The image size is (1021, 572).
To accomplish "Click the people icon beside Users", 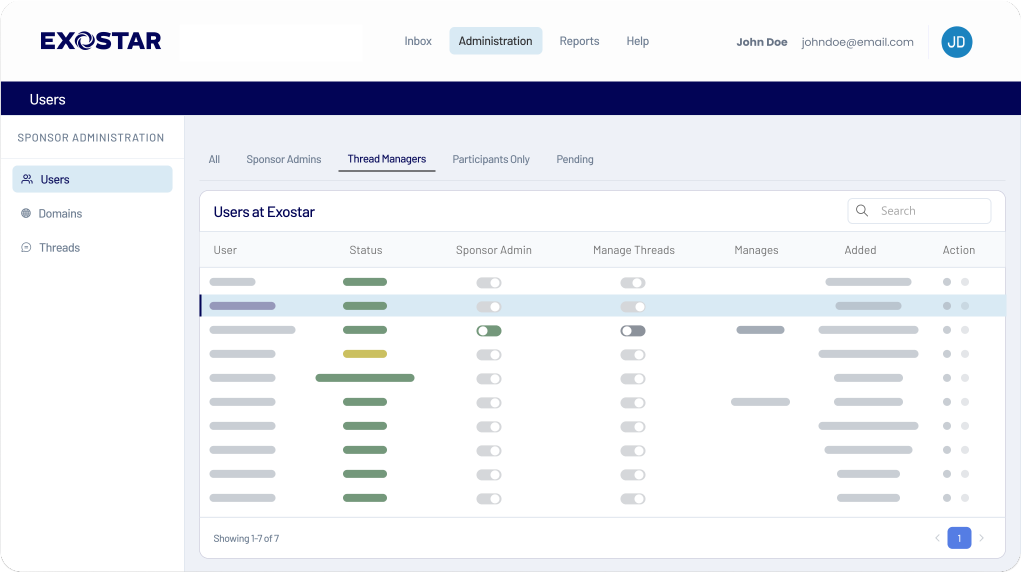I will tap(27, 179).
